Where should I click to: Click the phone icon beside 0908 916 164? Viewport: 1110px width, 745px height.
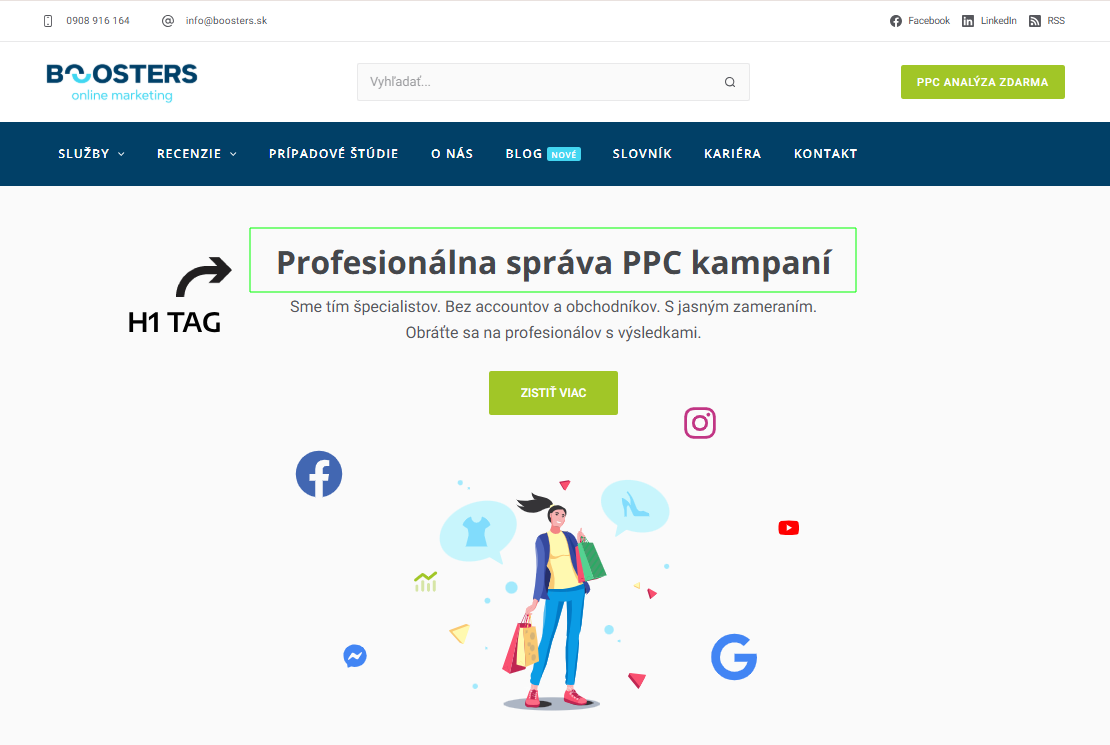[x=48, y=21]
